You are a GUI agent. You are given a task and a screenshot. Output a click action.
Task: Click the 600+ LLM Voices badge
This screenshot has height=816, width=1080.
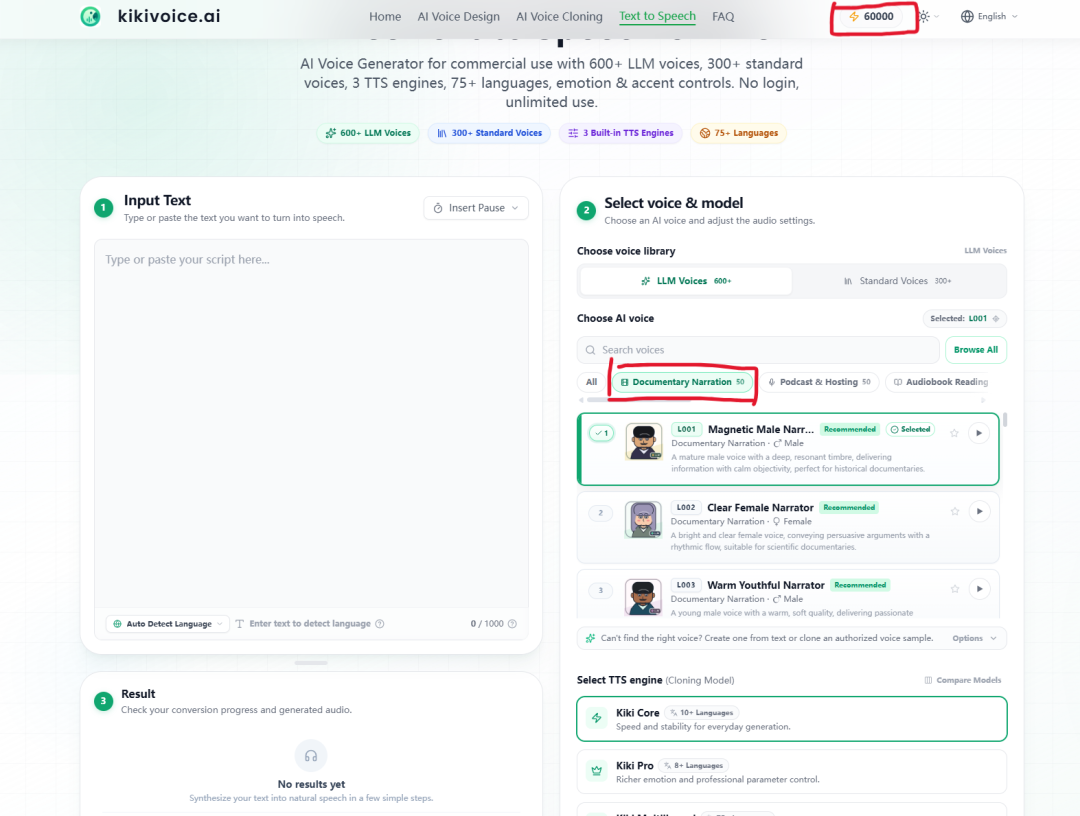368,133
